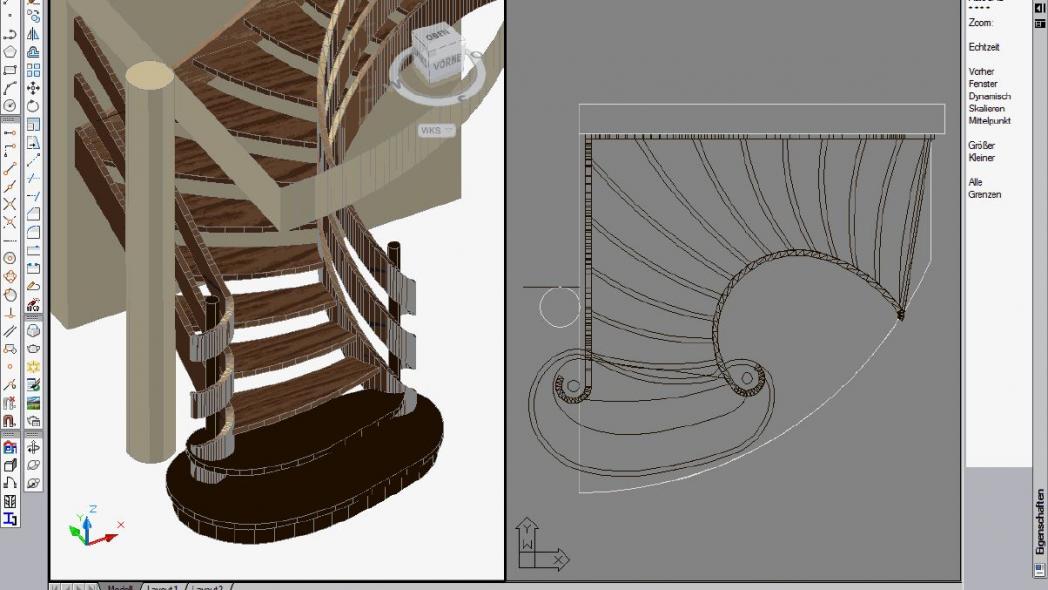1048x590 pixels.
Task: Click Größer to zoom in
Action: 981,145
